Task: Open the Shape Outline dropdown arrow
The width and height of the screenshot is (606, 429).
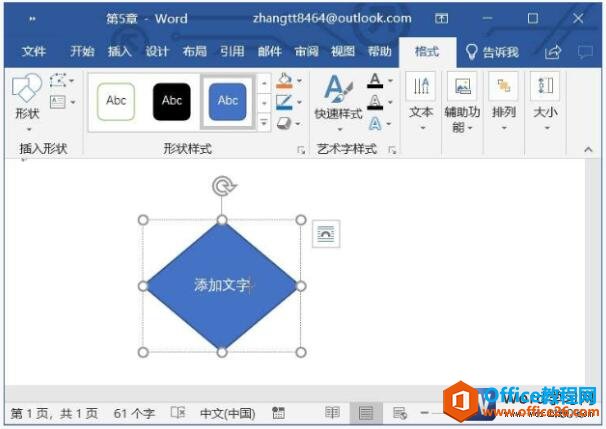Action: coord(300,102)
